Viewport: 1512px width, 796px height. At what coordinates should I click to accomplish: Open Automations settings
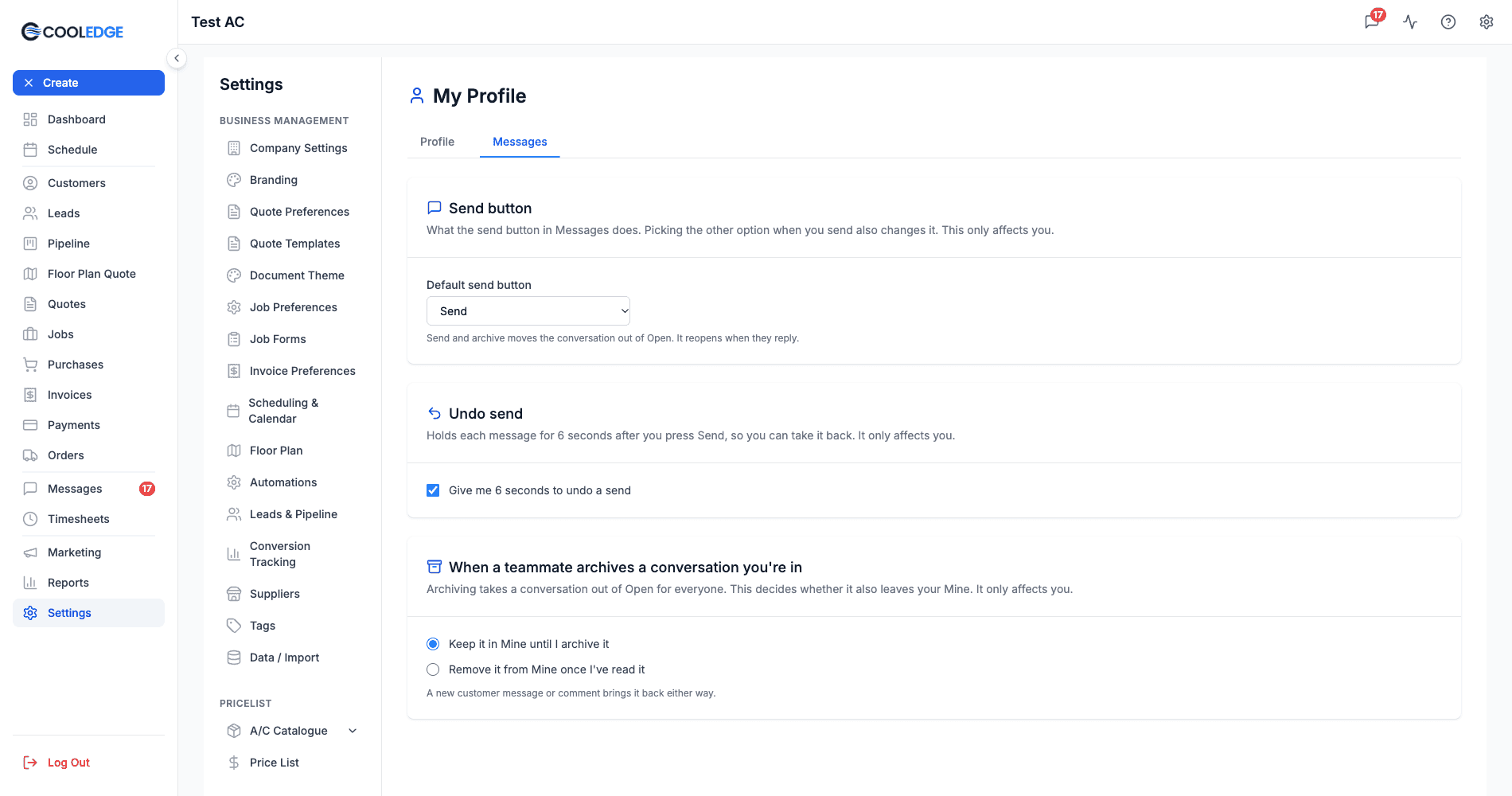(292, 482)
